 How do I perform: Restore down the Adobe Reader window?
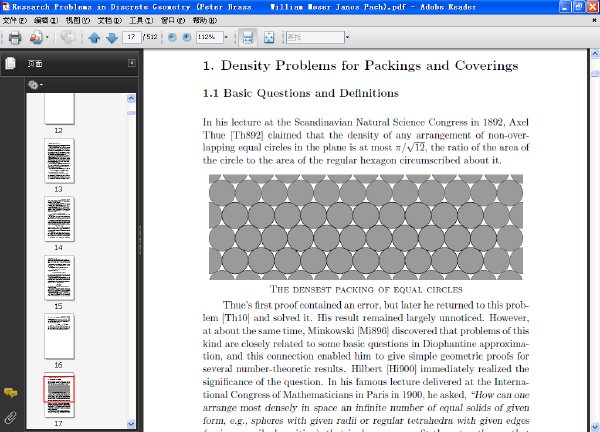tap(579, 7)
